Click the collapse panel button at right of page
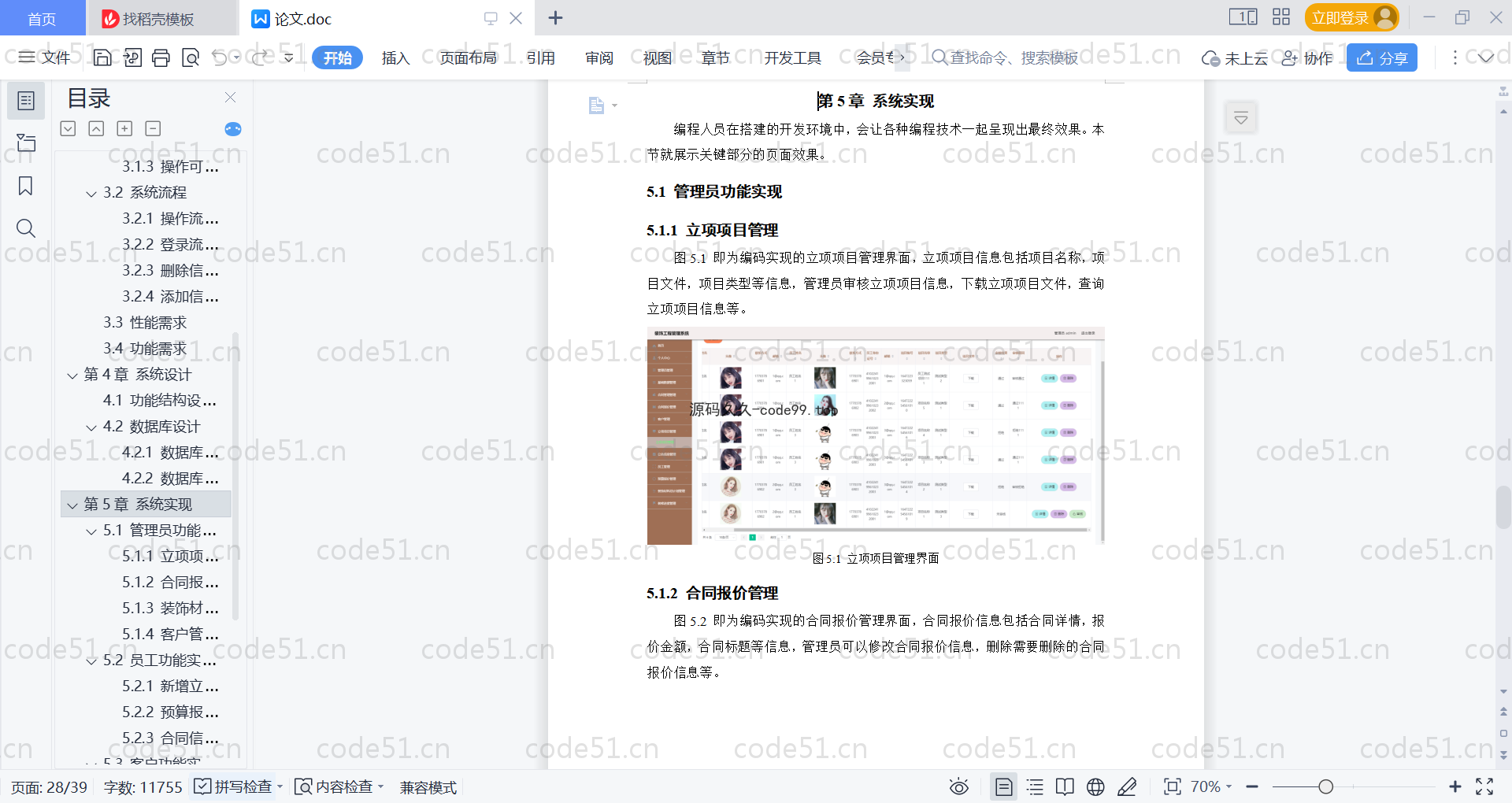Viewport: 1512px width, 803px height. click(x=1241, y=118)
